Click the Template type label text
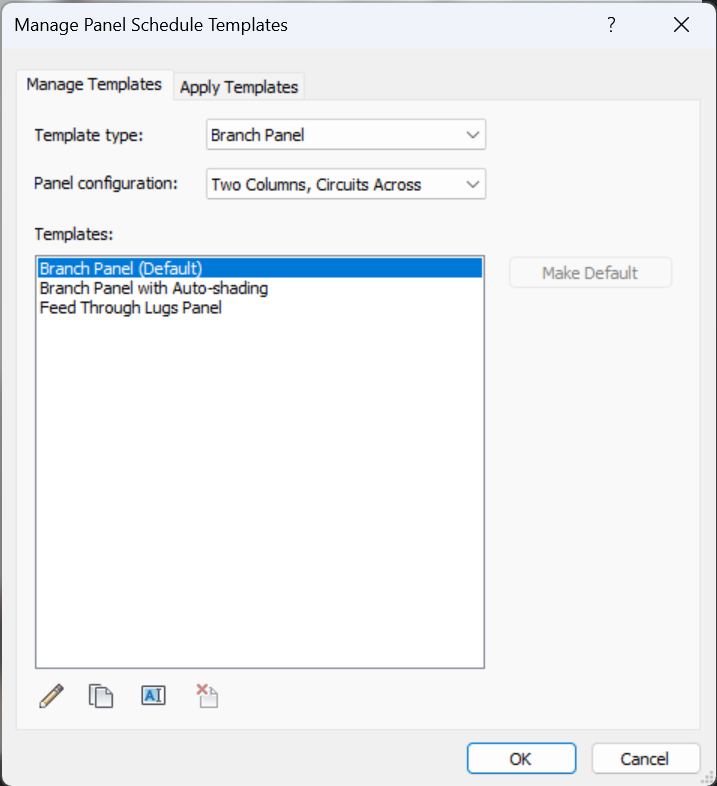The height and width of the screenshot is (786, 717). (89, 135)
